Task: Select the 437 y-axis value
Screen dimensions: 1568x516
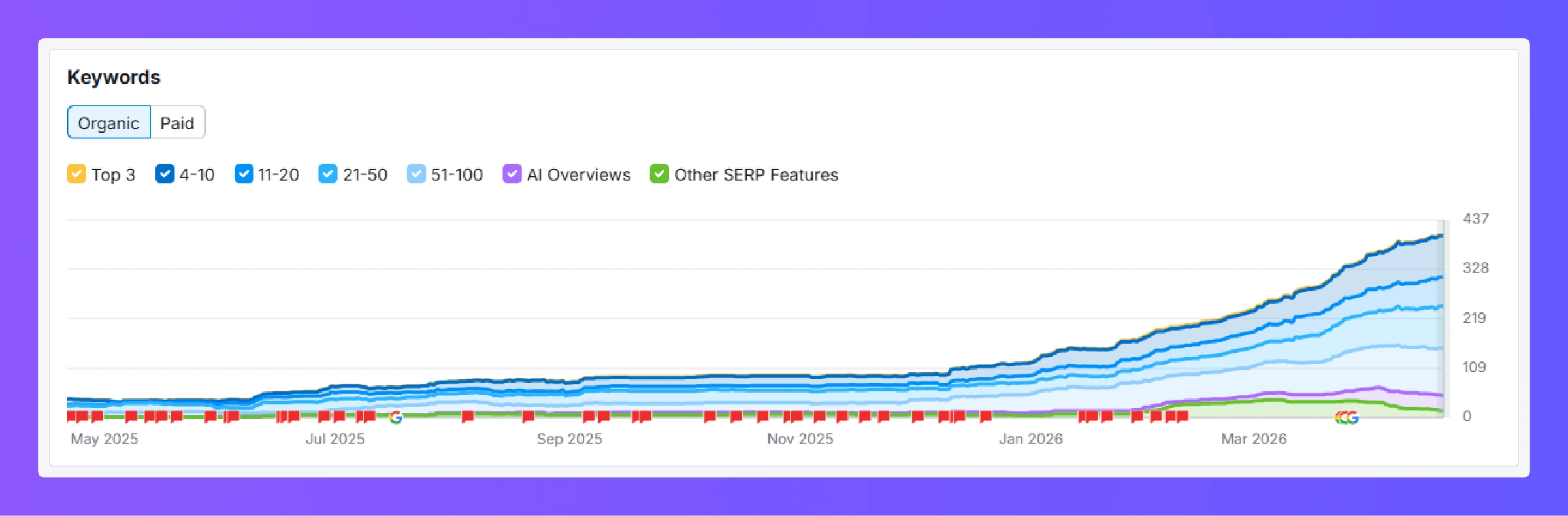Action: [1475, 219]
